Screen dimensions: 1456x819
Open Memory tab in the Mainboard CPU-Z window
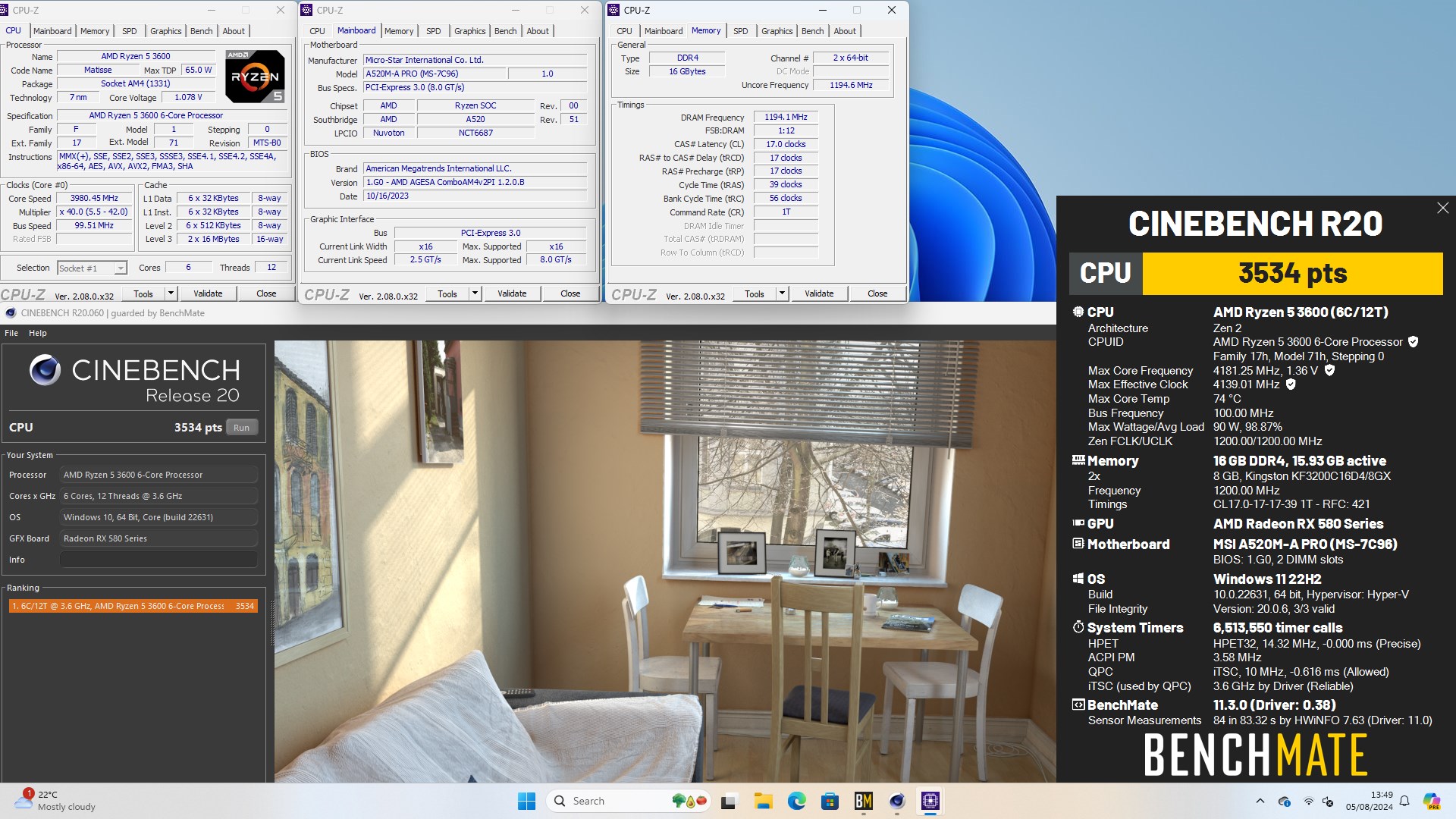click(x=399, y=31)
